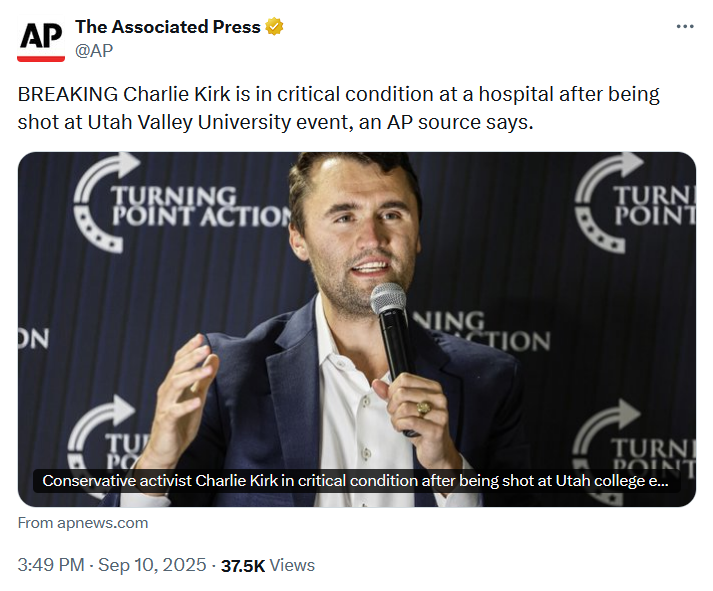Click the "Views" label
The image size is (713, 591).
click(292, 565)
